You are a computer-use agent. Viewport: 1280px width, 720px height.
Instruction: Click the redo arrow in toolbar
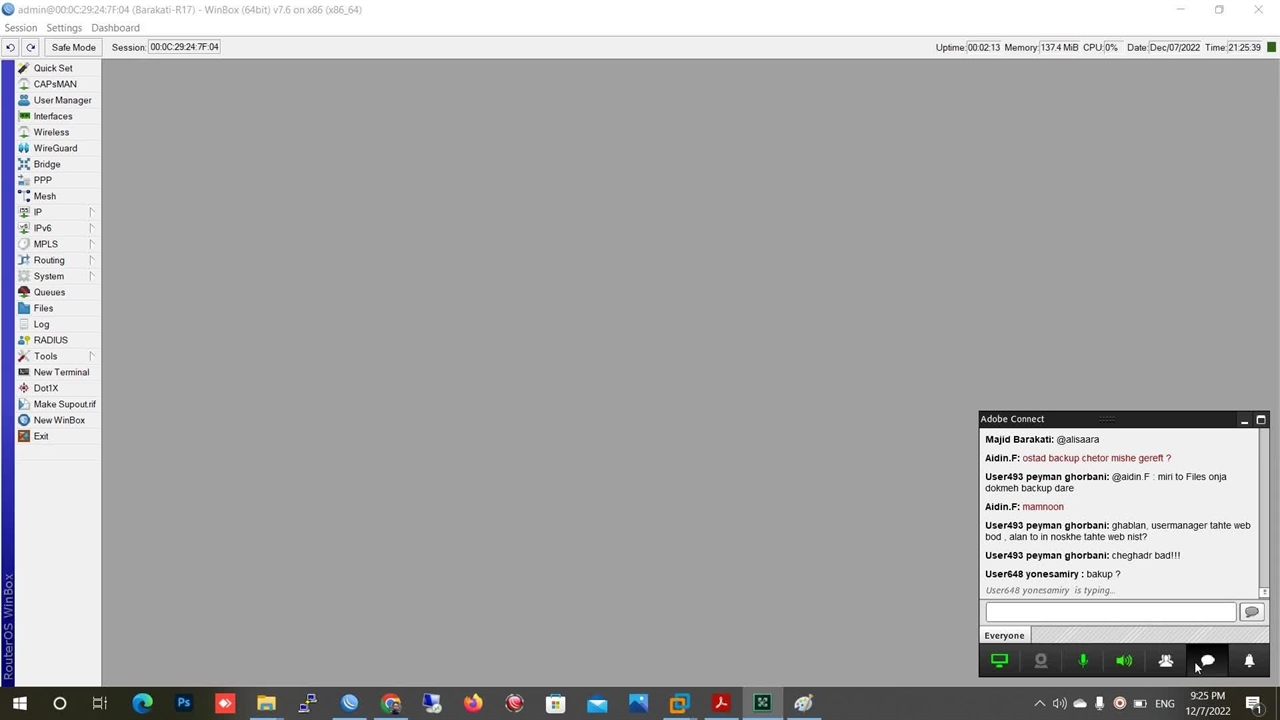coord(31,47)
